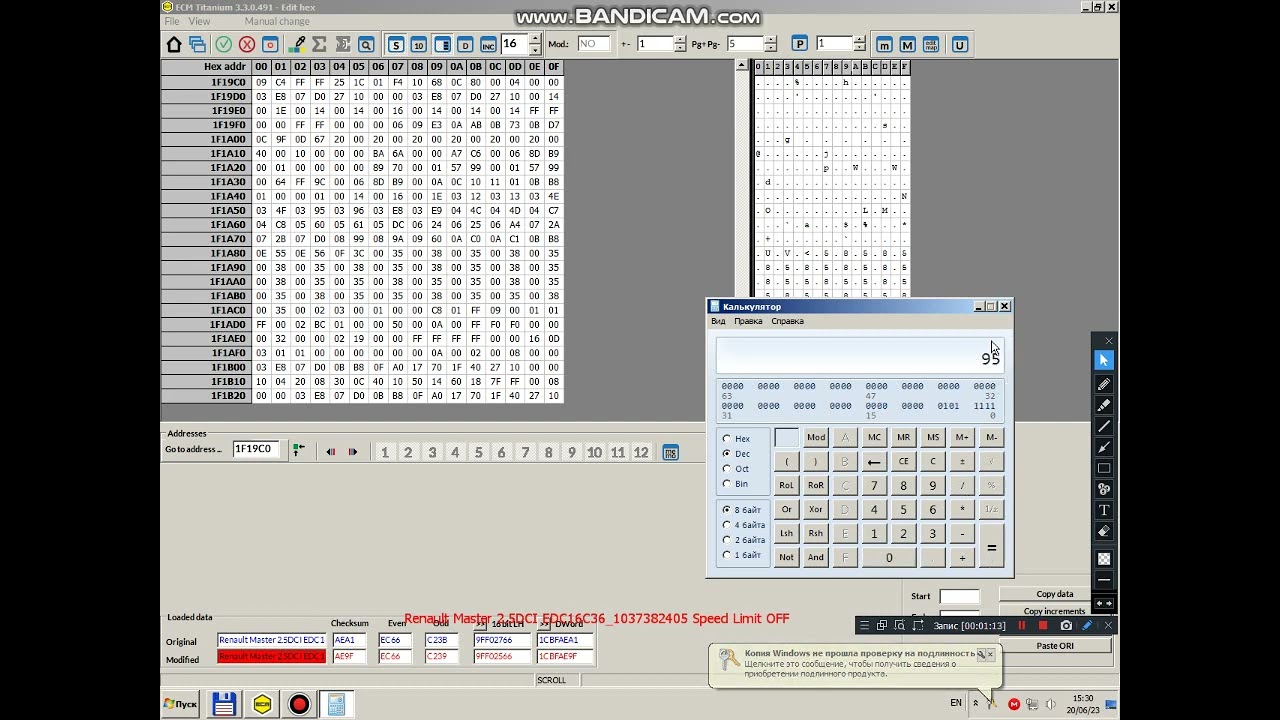Click the green checkmark confirm icon

click(224, 45)
